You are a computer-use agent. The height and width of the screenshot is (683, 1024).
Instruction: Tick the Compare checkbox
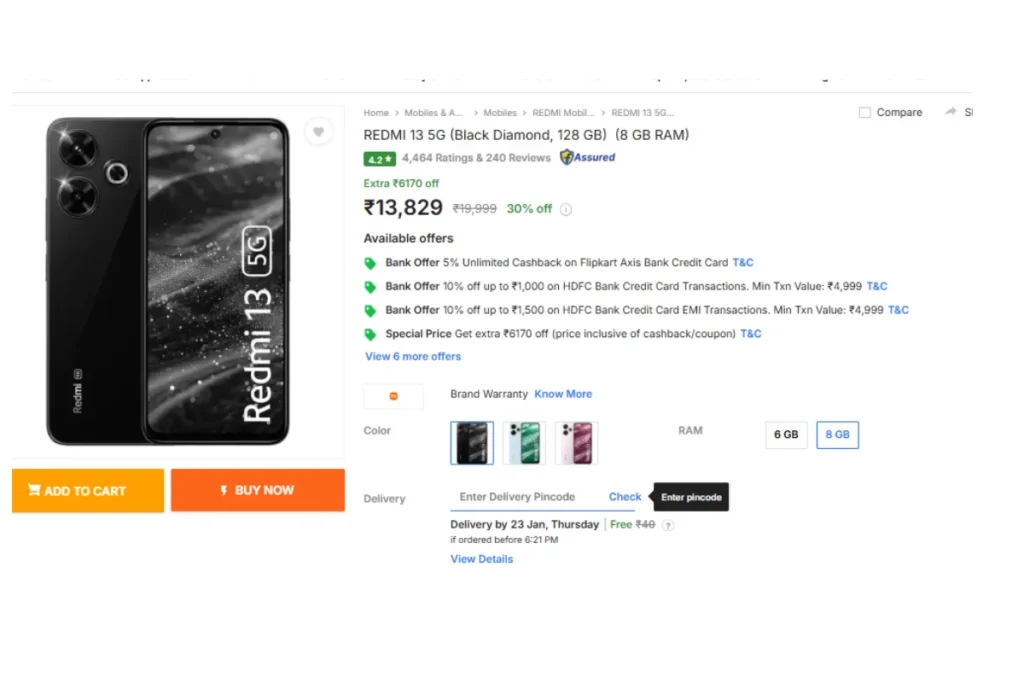[865, 112]
